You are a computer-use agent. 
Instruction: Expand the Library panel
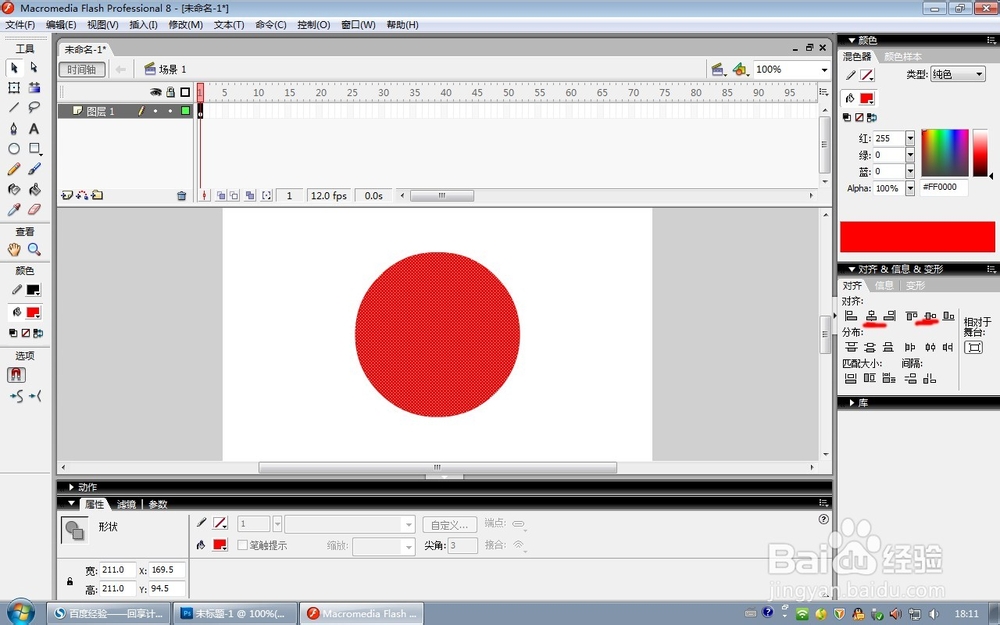pos(852,403)
